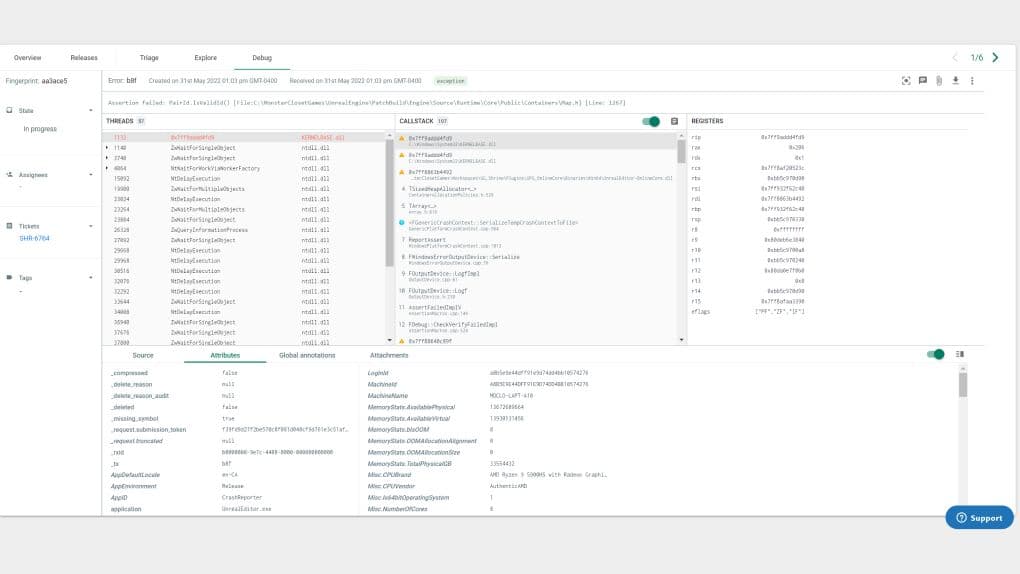Toggle the switch in attributes panel
1020x574 pixels.
(x=935, y=354)
